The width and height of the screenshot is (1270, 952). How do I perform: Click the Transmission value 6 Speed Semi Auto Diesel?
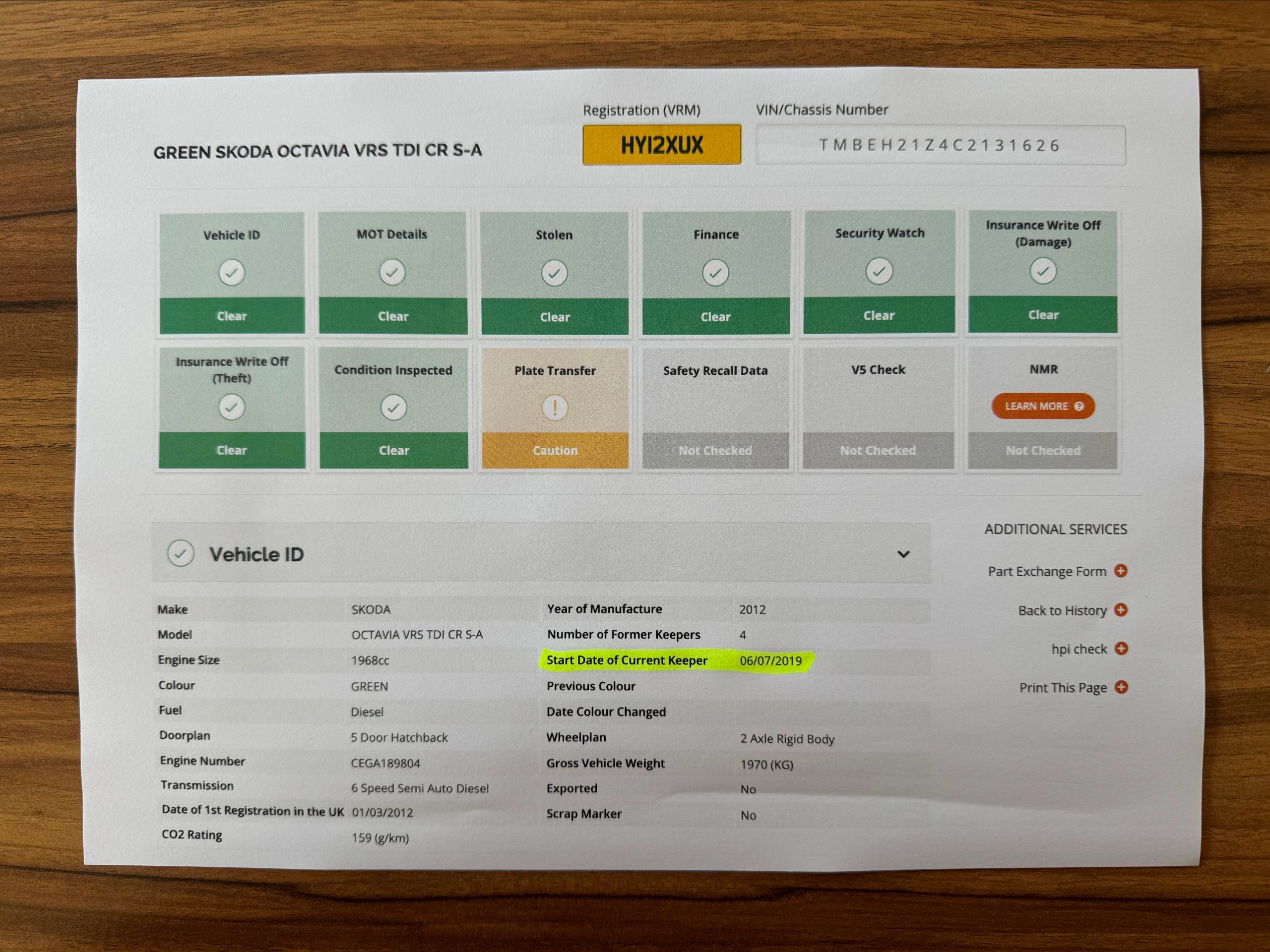[420, 788]
